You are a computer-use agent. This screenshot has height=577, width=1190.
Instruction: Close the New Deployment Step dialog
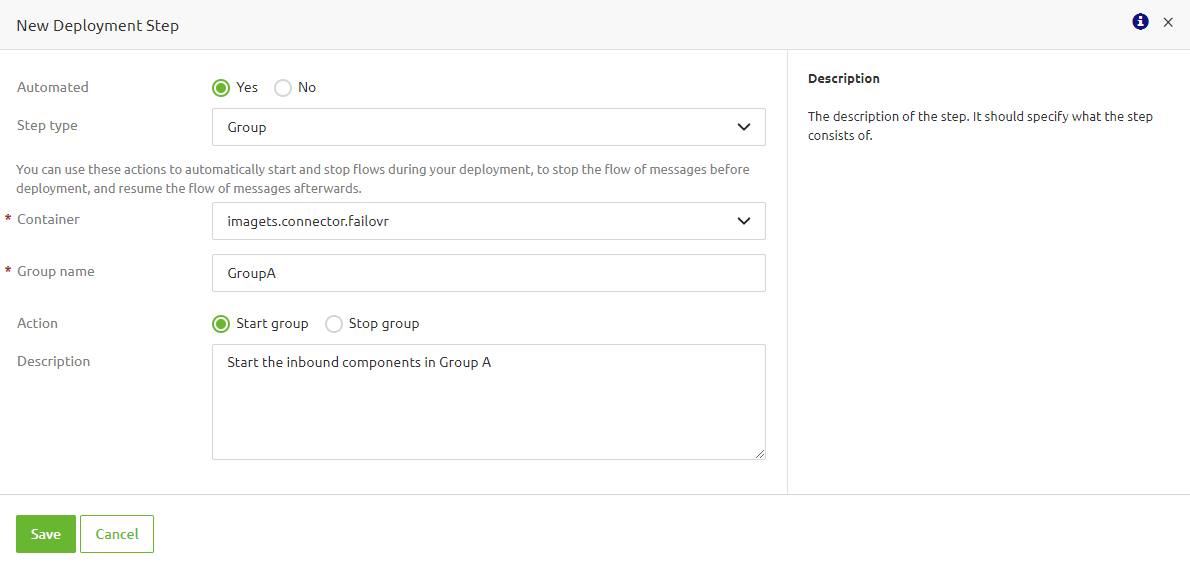pos(1168,22)
